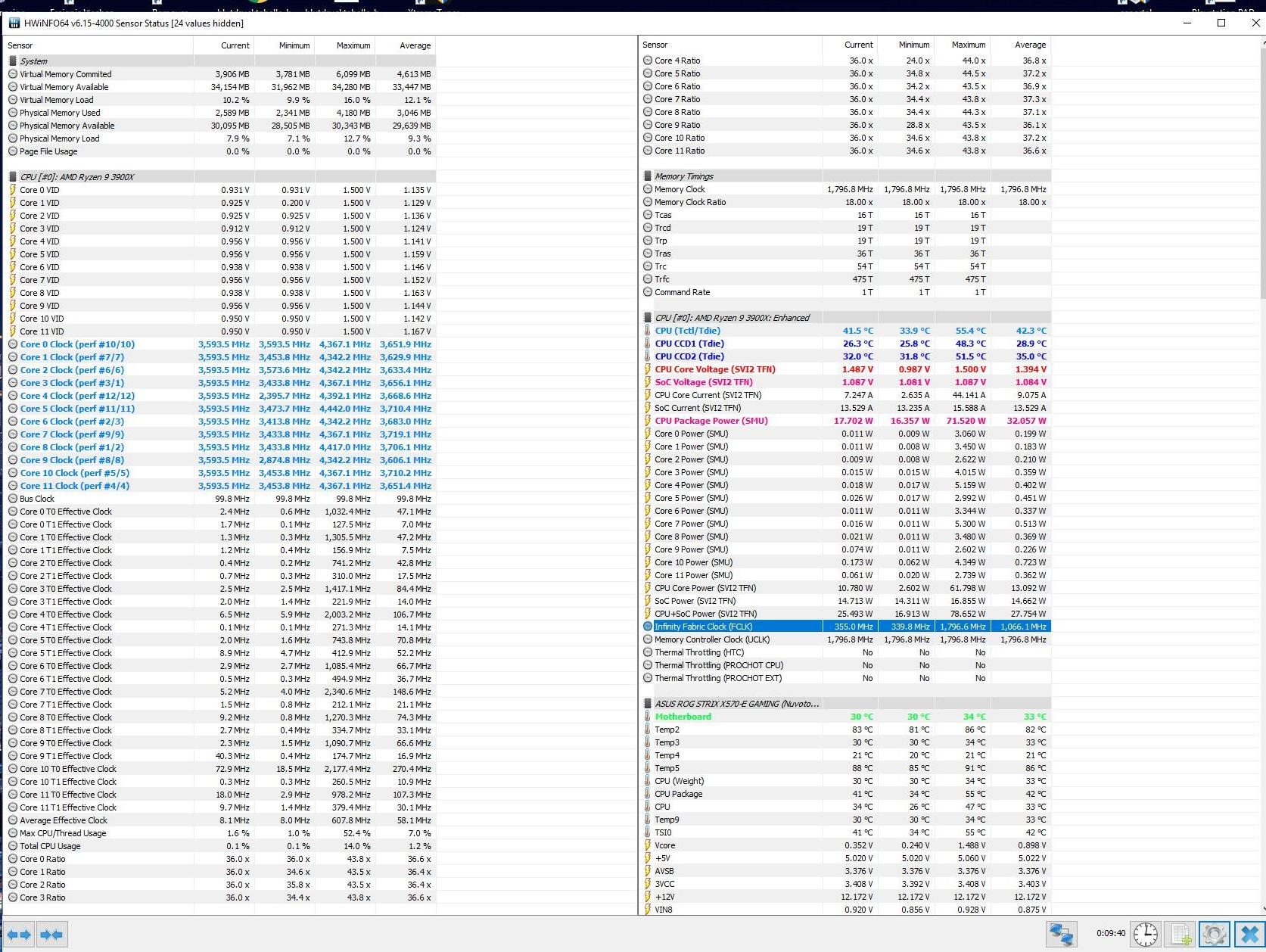Select the CPU CCD2 (Tdie) row
This screenshot has height=952, width=1266.
click(845, 356)
